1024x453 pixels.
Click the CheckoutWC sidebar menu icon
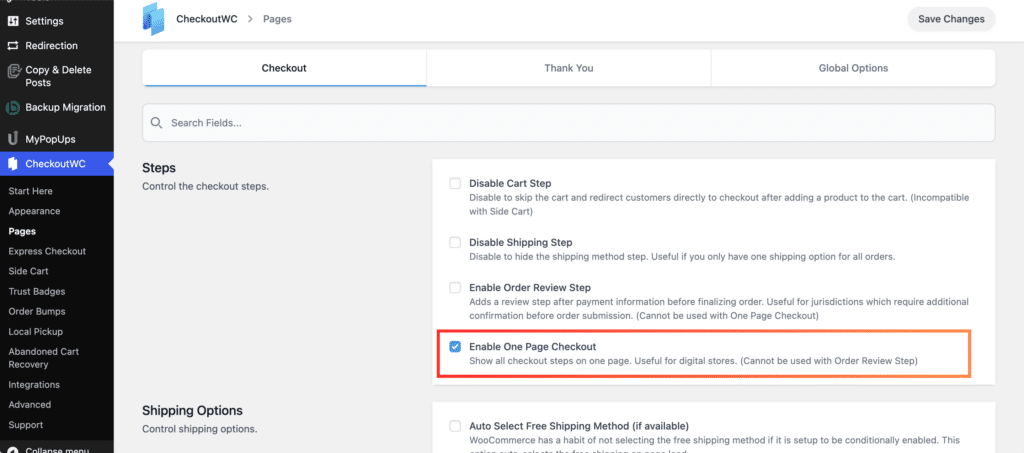[13, 164]
